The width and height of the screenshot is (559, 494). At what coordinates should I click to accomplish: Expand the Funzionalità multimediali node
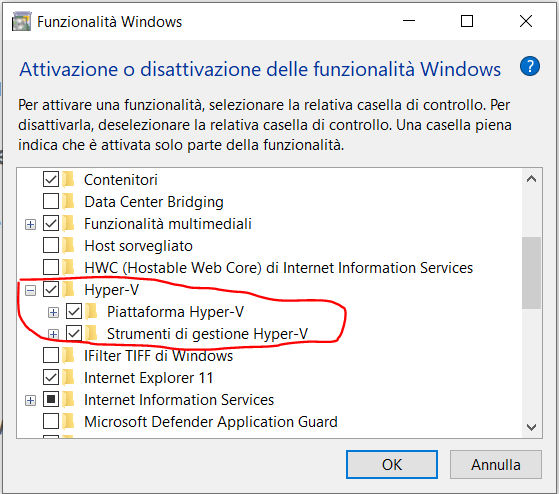(30, 225)
